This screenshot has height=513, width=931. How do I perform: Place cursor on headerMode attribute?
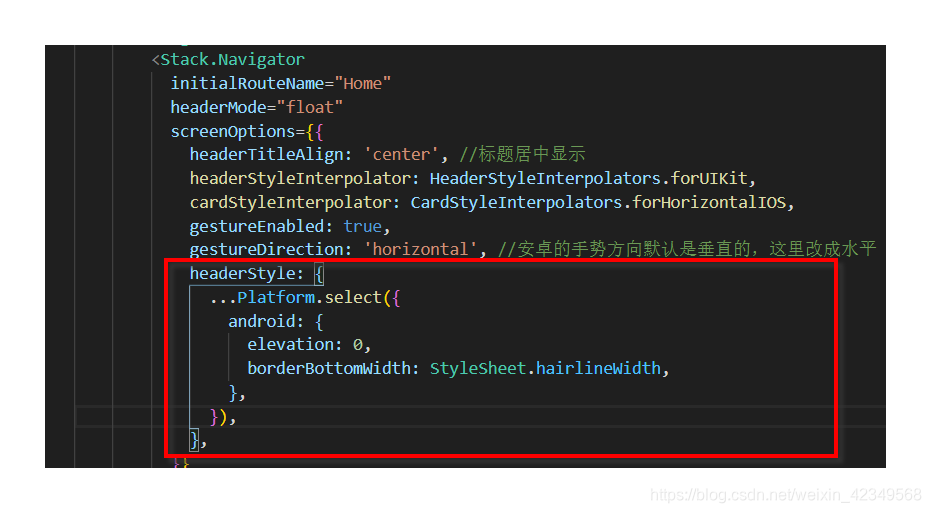point(218,107)
